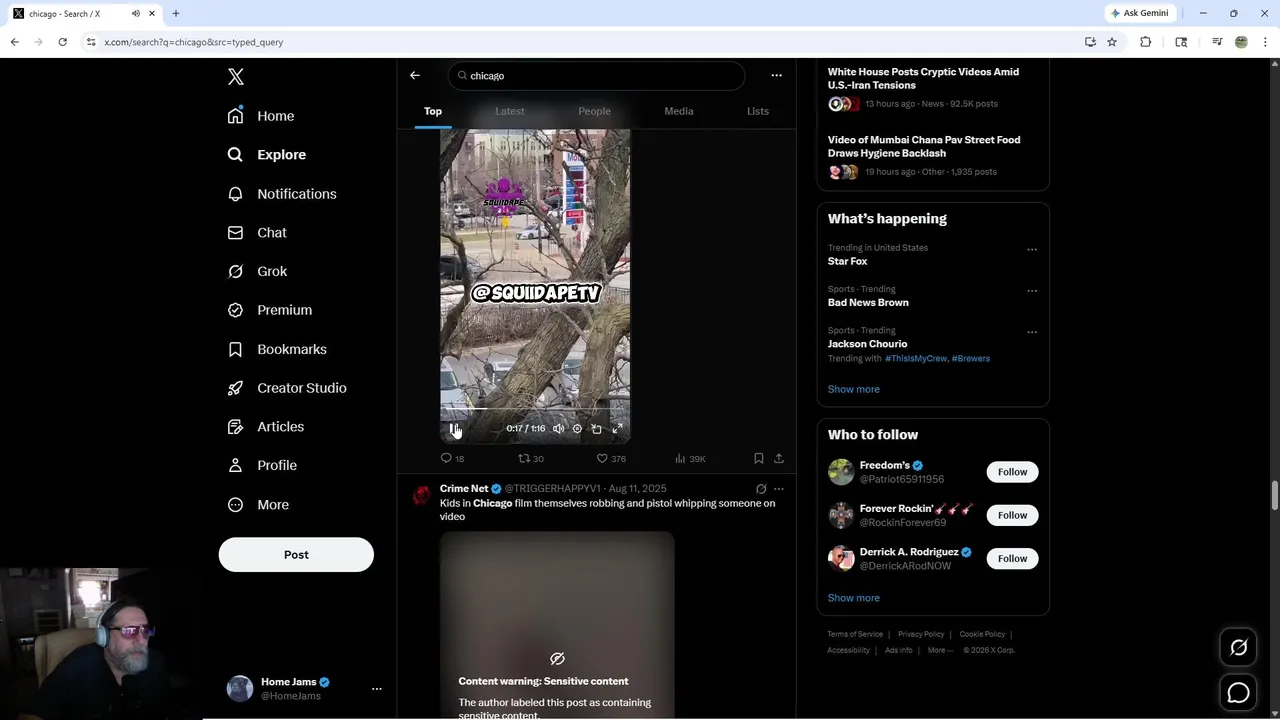
Task: View analytics showing 39K views
Action: pyautogui.click(x=690, y=458)
